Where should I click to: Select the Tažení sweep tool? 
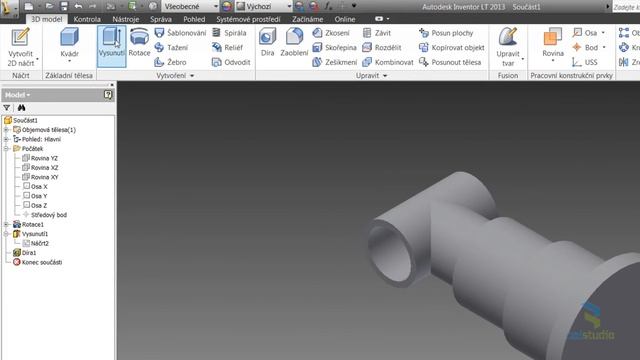point(171,48)
